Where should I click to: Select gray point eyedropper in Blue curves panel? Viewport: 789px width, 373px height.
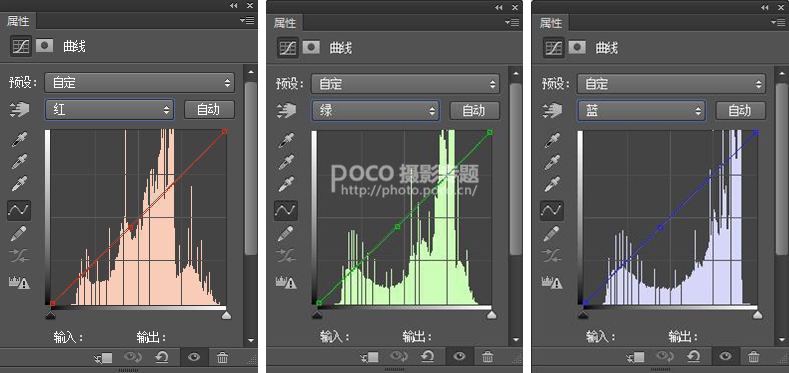click(552, 162)
